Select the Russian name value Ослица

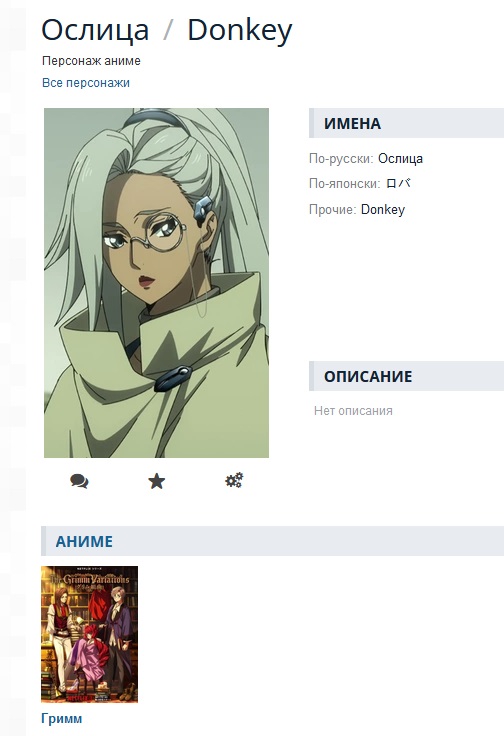[400, 159]
